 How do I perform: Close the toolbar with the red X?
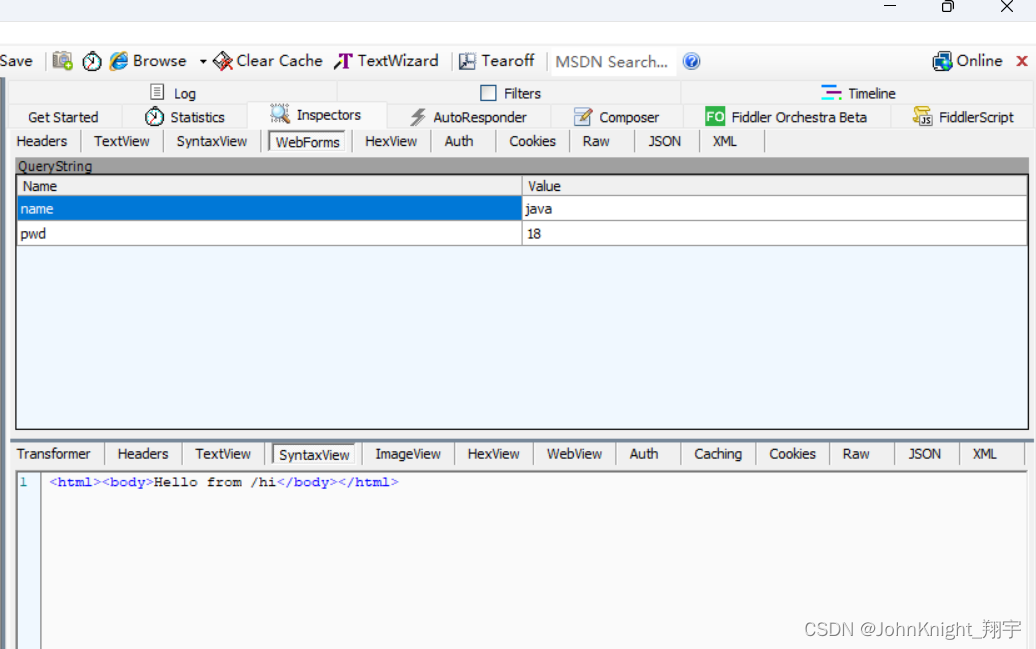1021,61
